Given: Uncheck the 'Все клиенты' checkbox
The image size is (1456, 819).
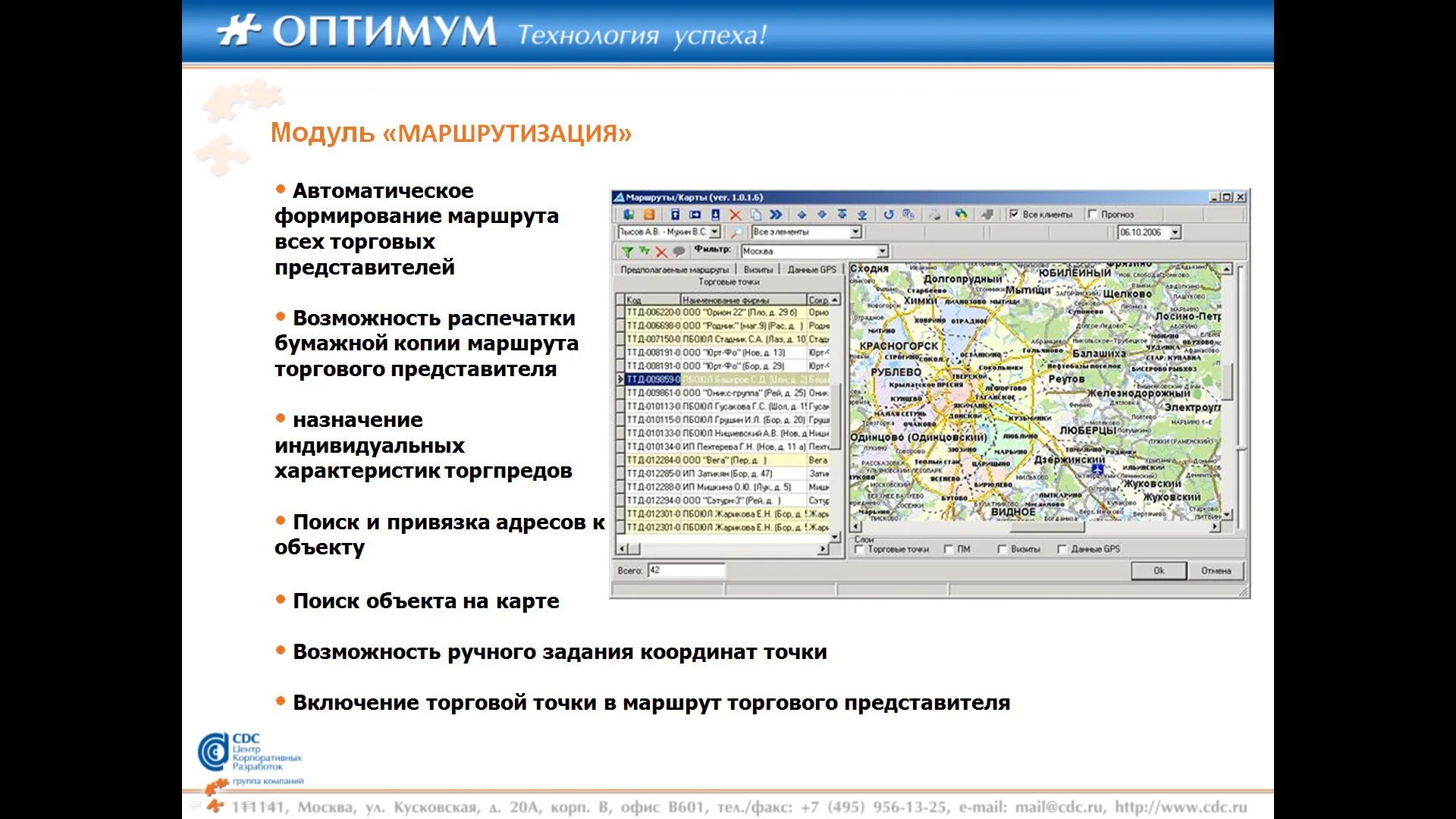Looking at the screenshot, I should point(1014,215).
